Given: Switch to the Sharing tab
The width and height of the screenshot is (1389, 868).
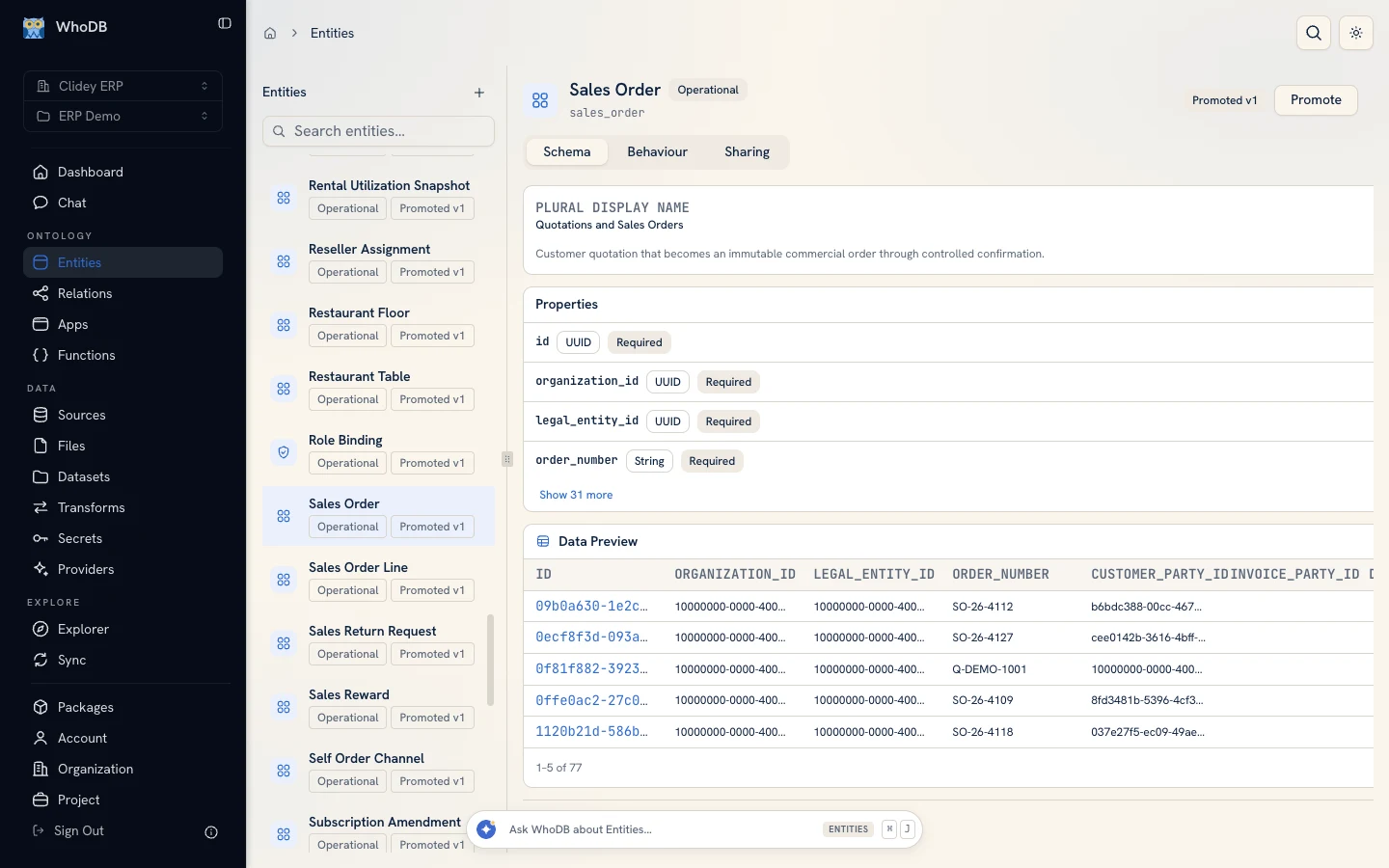Looking at the screenshot, I should tap(747, 152).
